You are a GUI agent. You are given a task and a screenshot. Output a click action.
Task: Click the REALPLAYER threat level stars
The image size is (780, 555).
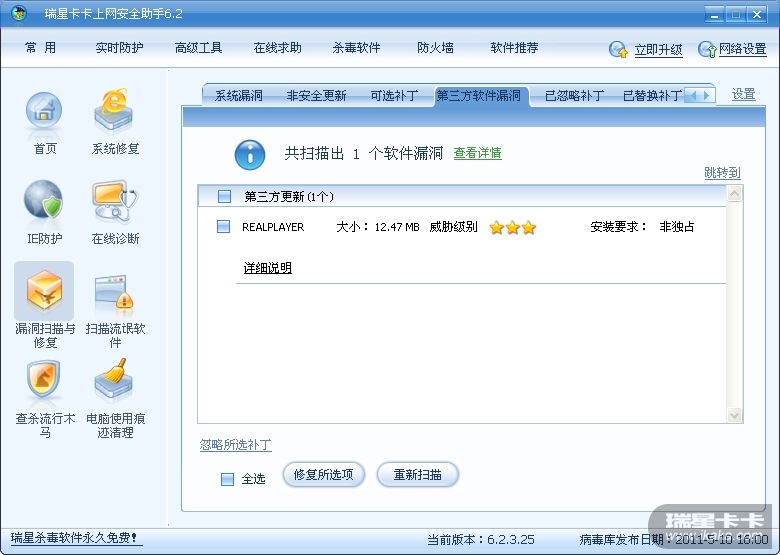click(x=512, y=228)
